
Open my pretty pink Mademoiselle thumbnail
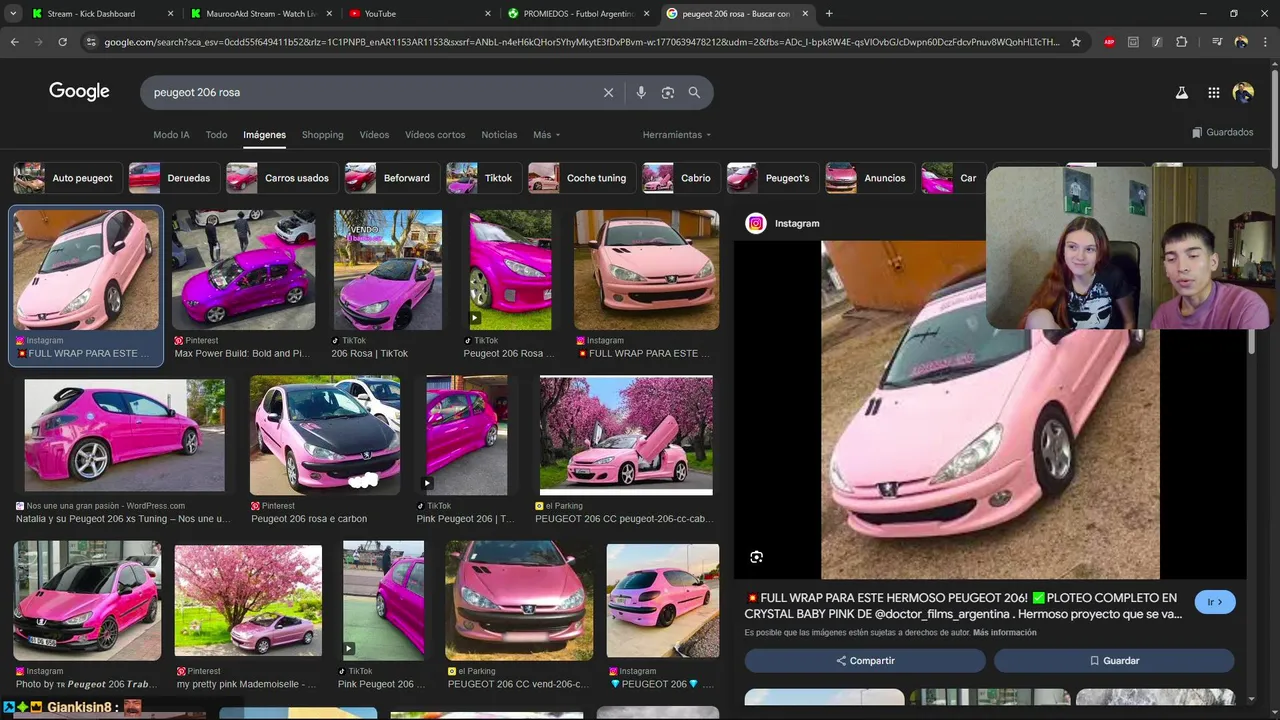point(248,601)
